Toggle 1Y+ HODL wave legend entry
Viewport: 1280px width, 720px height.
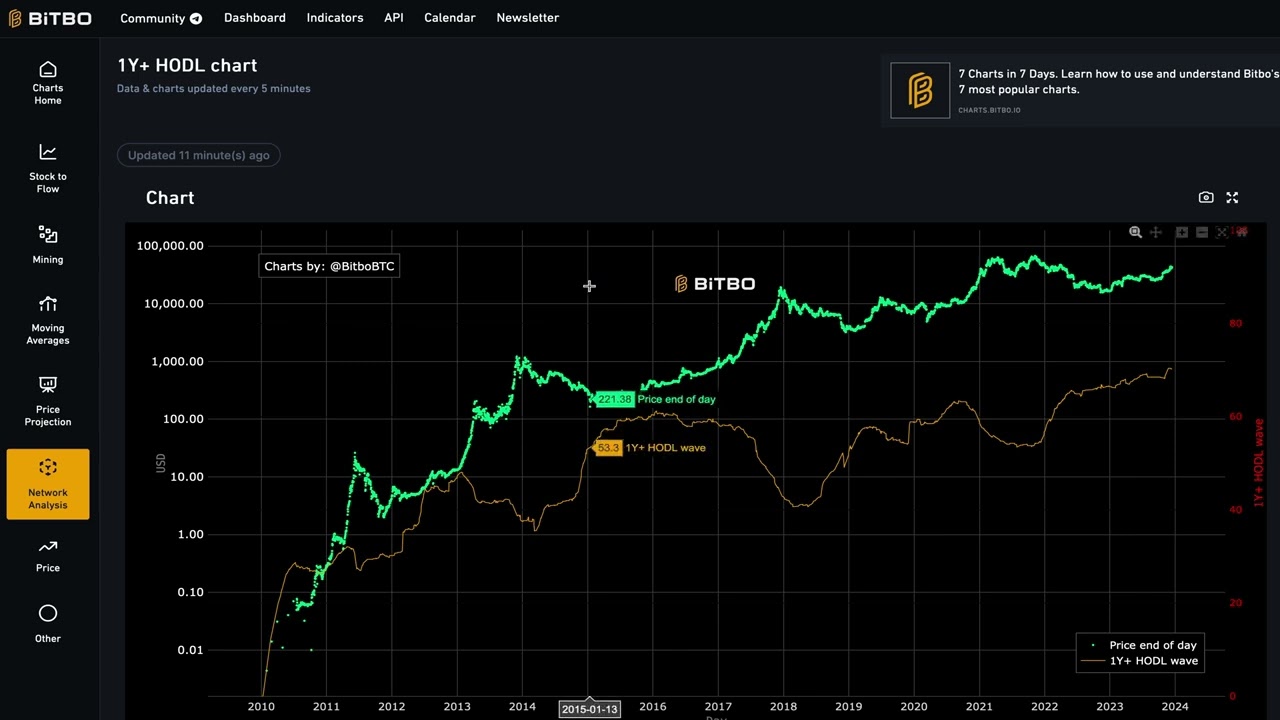click(1141, 661)
